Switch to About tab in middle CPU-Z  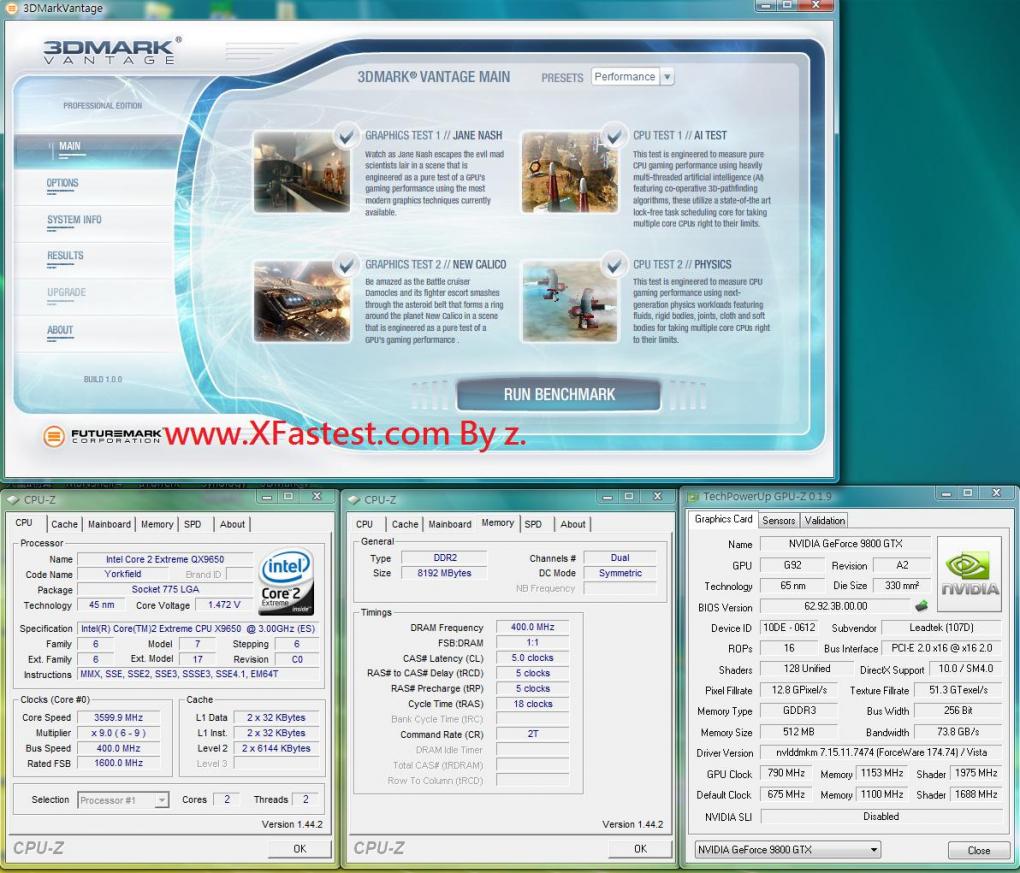tap(572, 524)
